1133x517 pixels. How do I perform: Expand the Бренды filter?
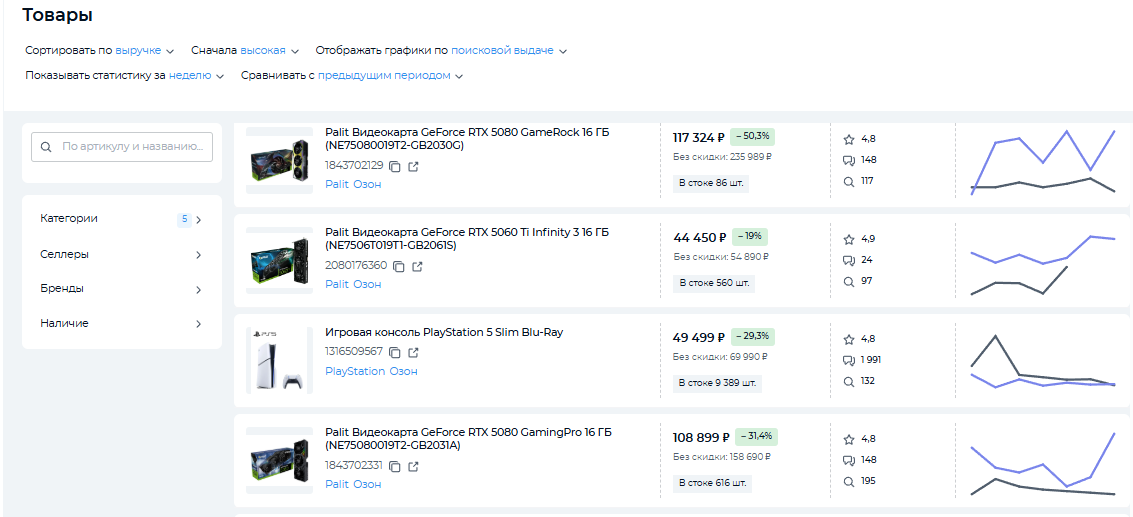coord(121,289)
